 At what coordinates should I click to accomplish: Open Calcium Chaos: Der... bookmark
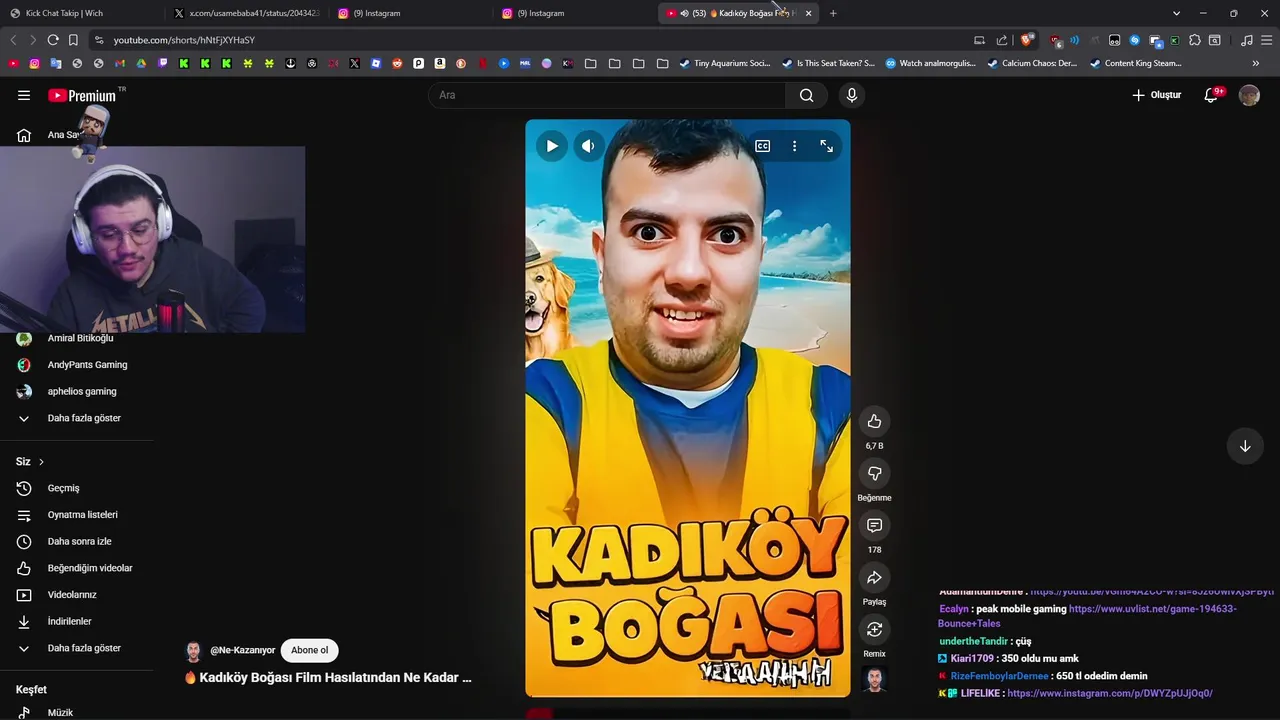(x=1032, y=63)
